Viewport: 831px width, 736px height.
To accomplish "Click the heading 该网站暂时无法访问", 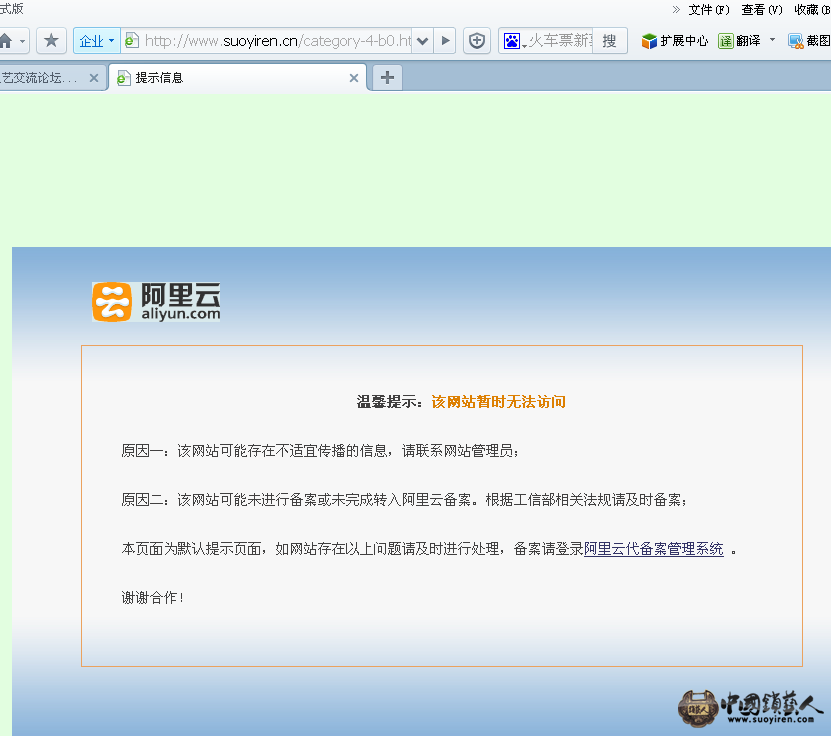I will pyautogui.click(x=498, y=402).
